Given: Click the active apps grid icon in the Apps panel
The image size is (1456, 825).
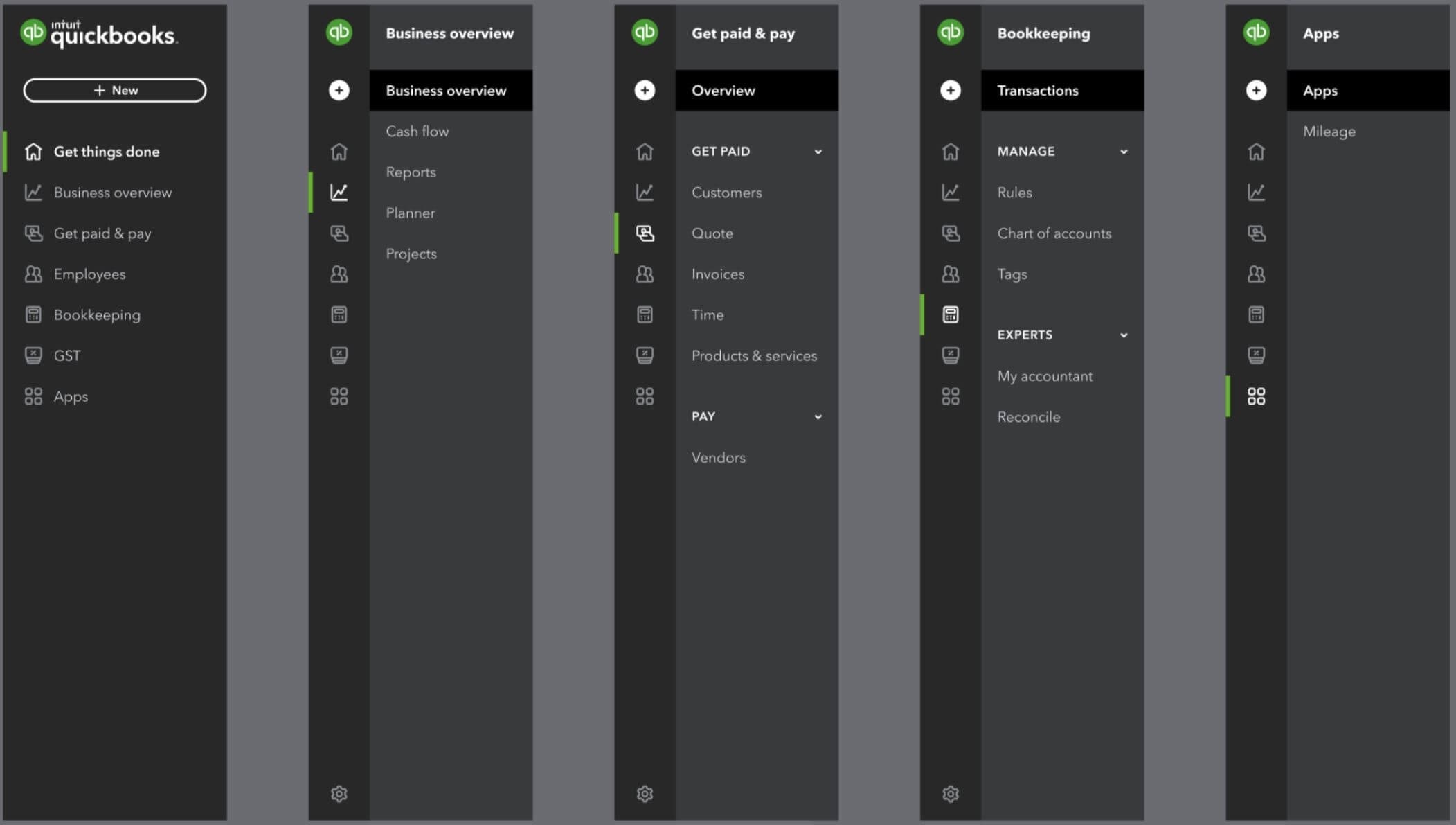Looking at the screenshot, I should [1257, 396].
